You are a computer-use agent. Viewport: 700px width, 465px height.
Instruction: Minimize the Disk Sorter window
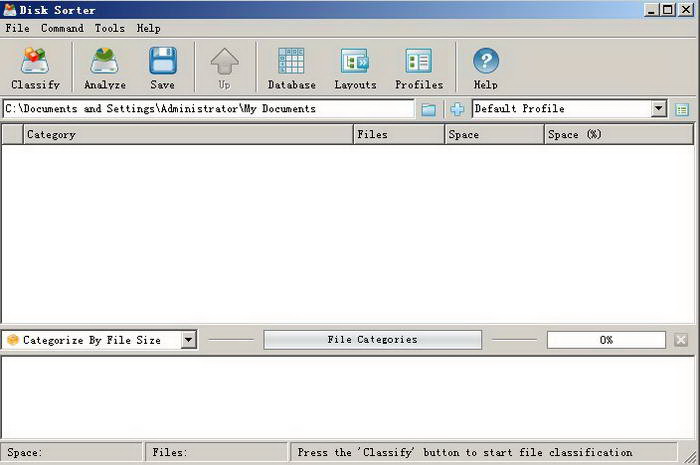[x=651, y=9]
